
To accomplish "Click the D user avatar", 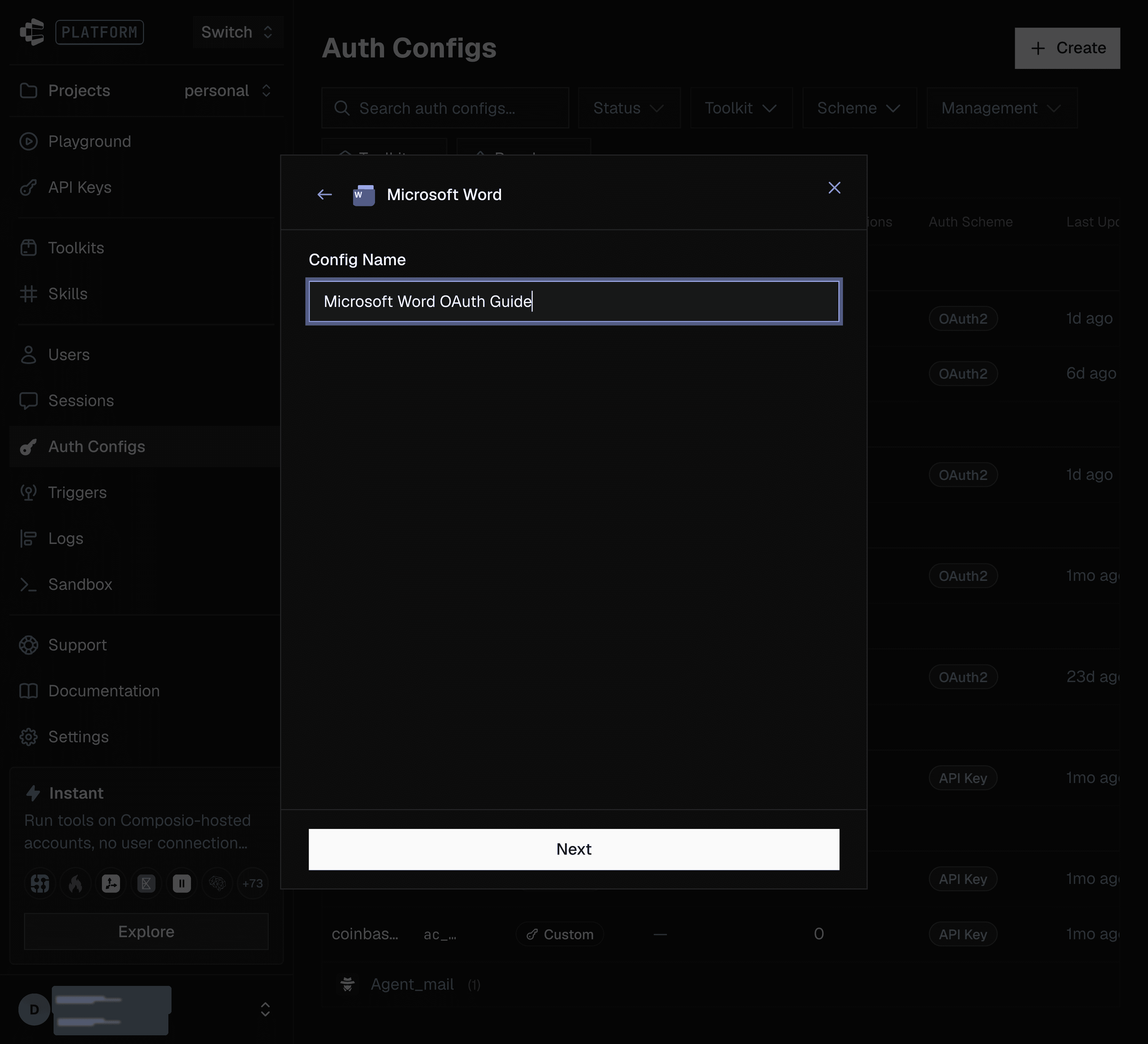I will (x=34, y=1009).
